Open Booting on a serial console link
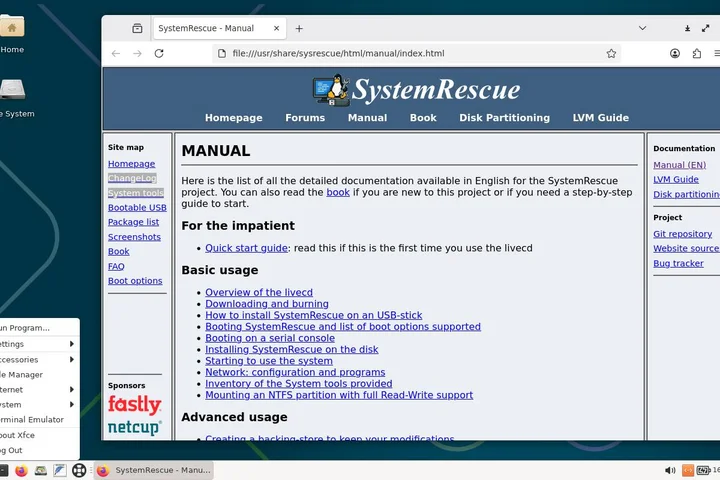 click(x=270, y=338)
